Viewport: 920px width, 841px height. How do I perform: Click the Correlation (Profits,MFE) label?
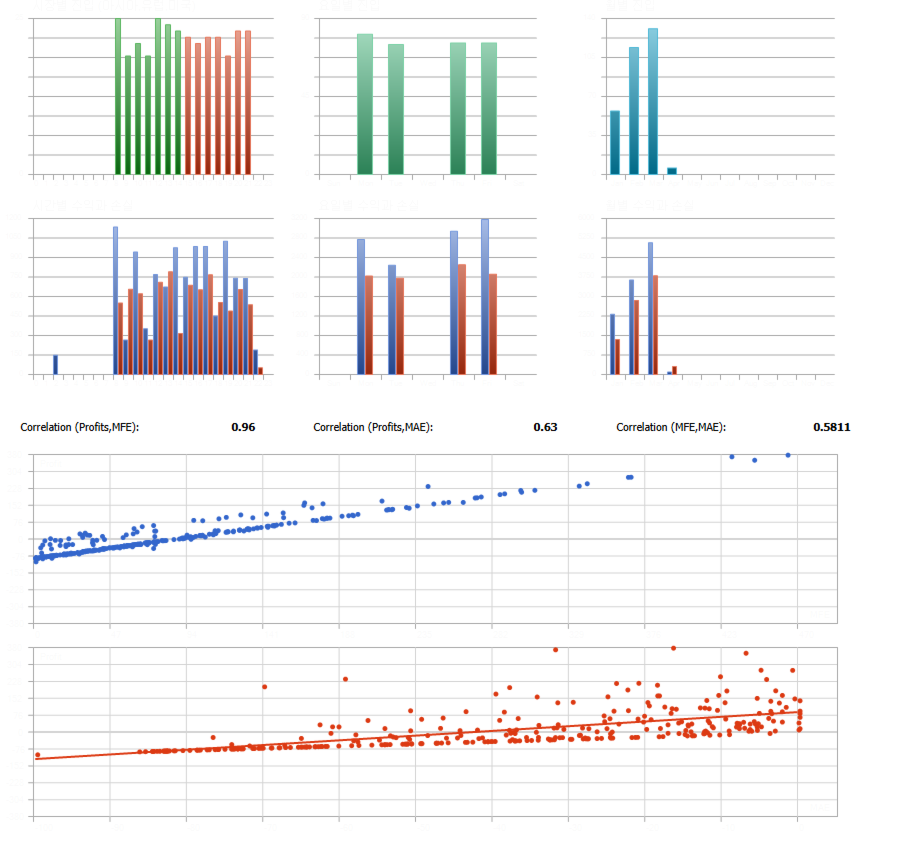[80, 427]
